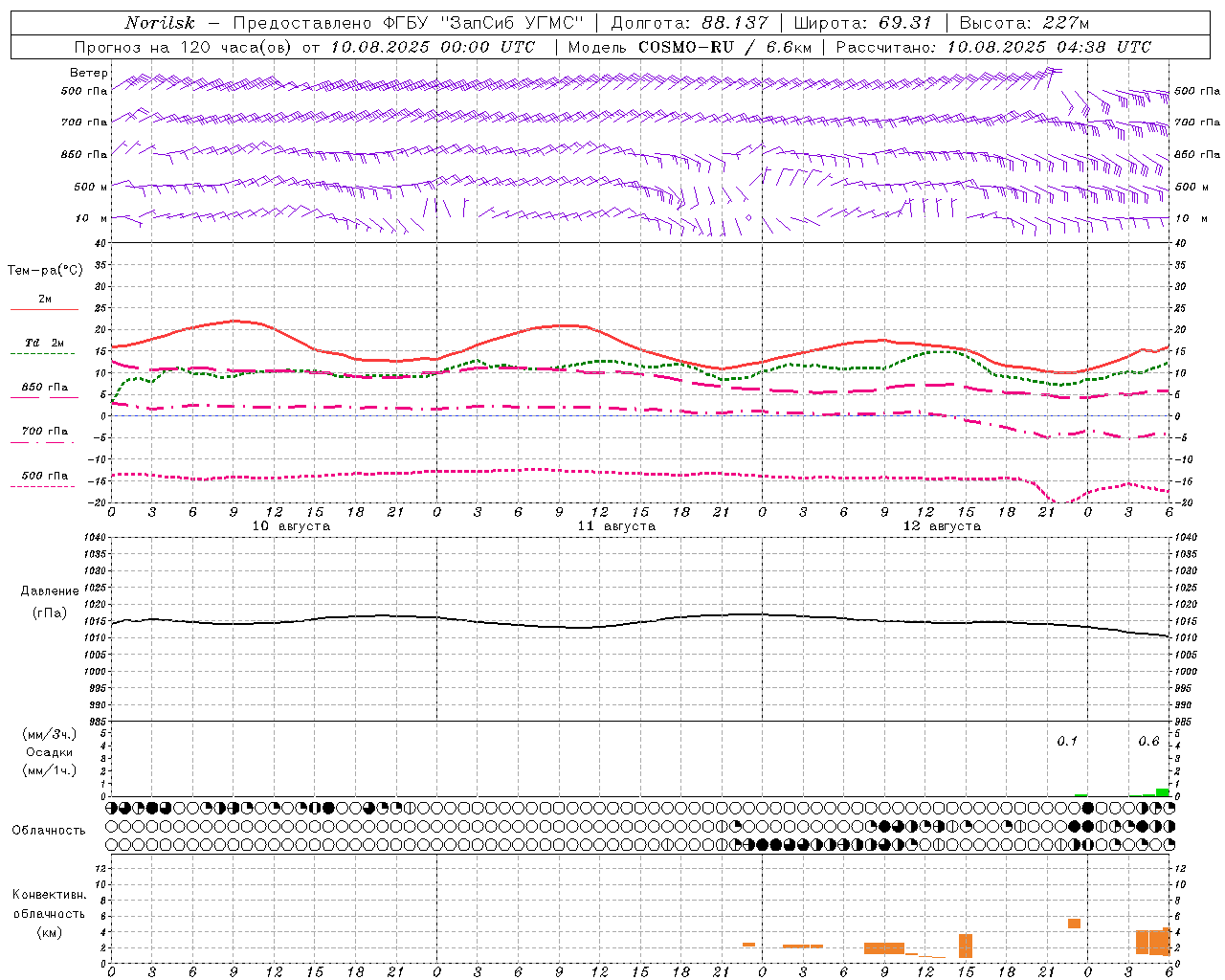Click the orange convective bar at 15 h on 12 августа
The image size is (1225, 980).
(966, 946)
